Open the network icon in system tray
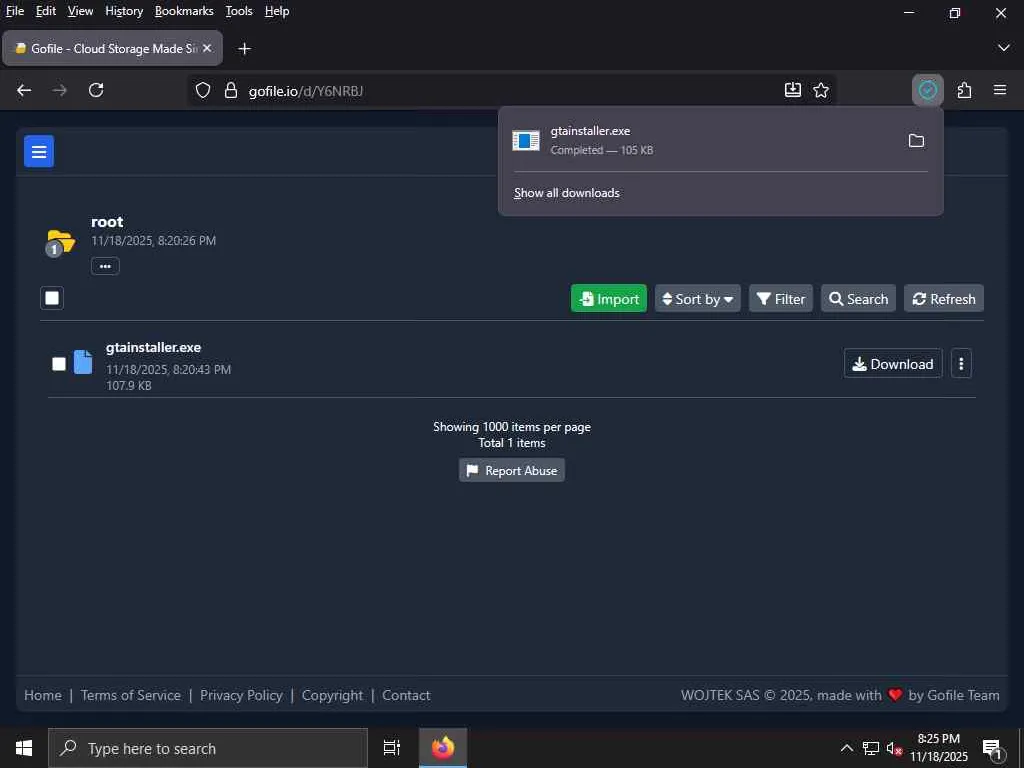This screenshot has width=1024, height=768. click(870, 748)
